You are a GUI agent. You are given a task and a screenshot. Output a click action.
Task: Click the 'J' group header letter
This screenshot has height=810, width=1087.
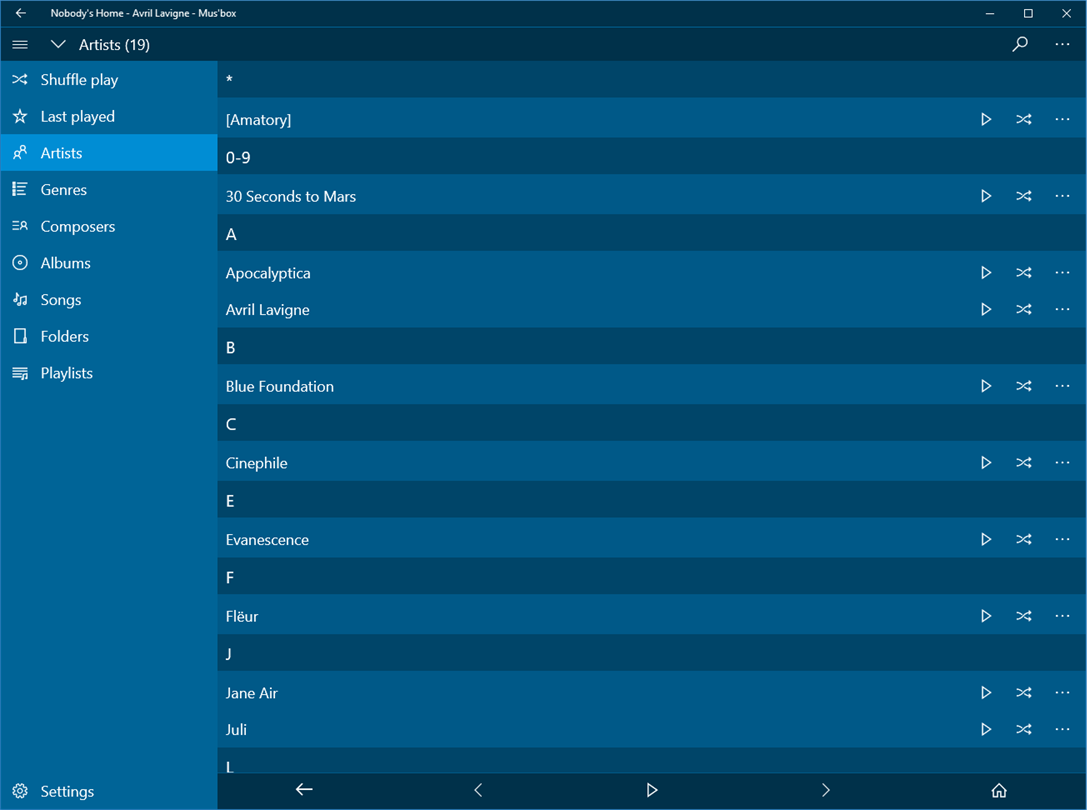pos(229,654)
